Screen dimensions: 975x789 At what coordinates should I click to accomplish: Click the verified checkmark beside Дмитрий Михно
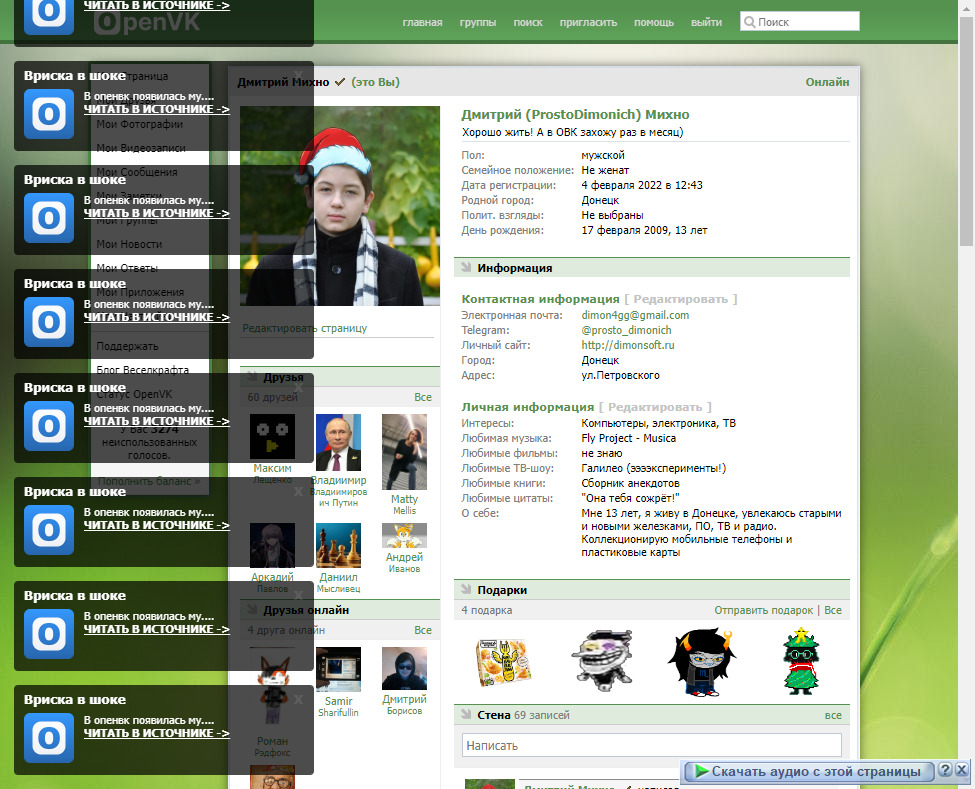[x=340, y=82]
